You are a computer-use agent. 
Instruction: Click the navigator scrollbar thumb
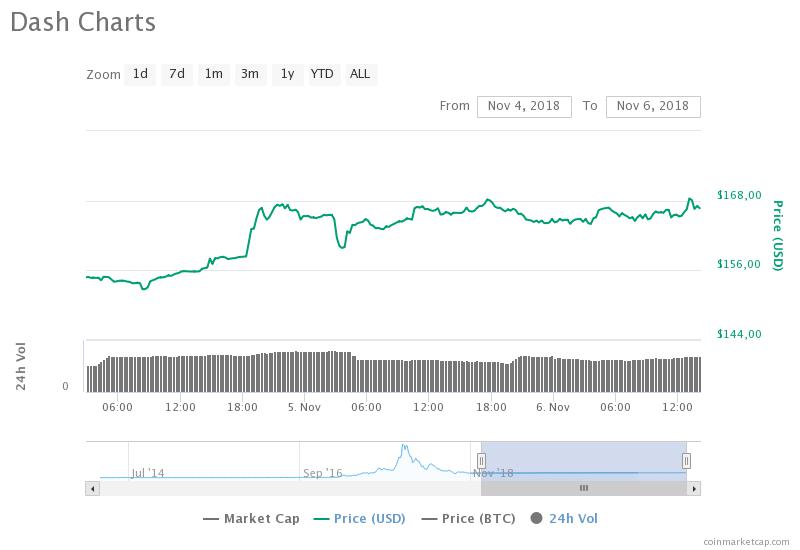584,489
